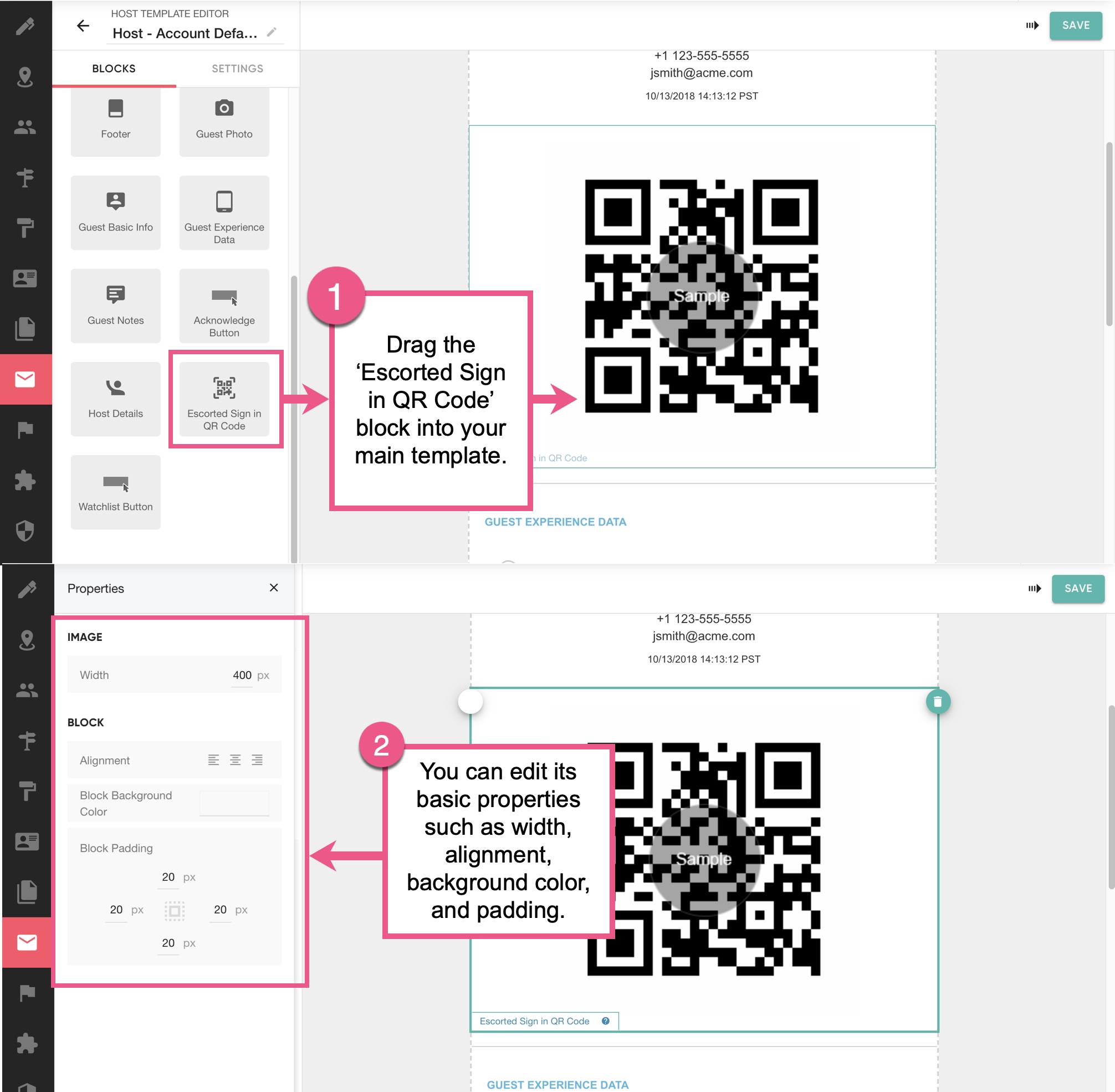Open the puzzle piece integrations sidebar icon
Image resolution: width=1115 pixels, height=1092 pixels.
tap(24, 480)
